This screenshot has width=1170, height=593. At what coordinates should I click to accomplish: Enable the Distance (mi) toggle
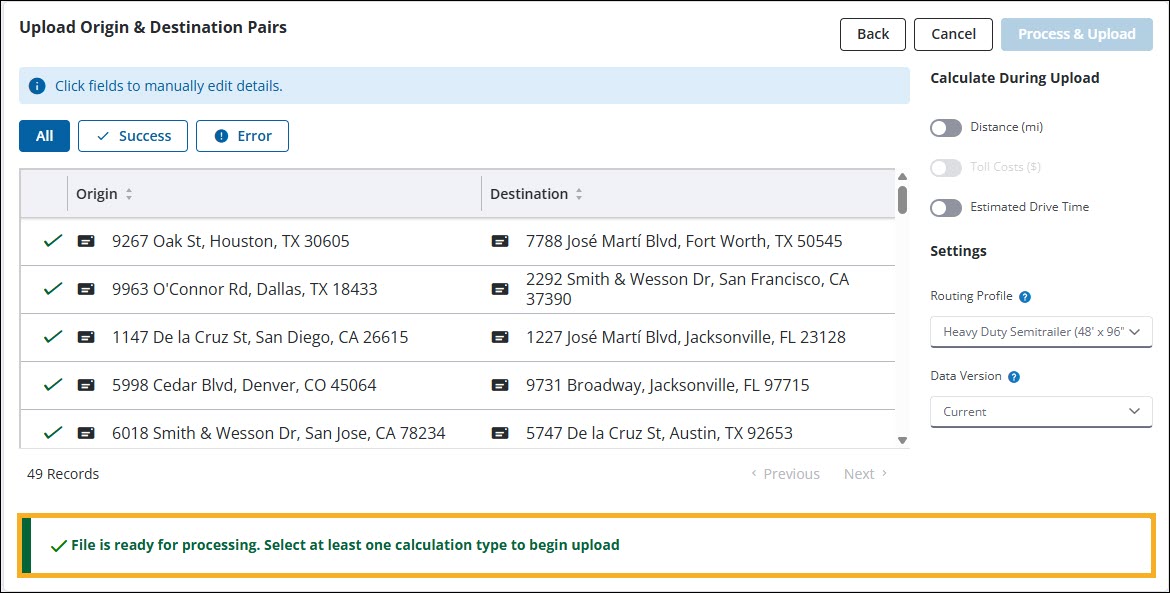click(945, 127)
